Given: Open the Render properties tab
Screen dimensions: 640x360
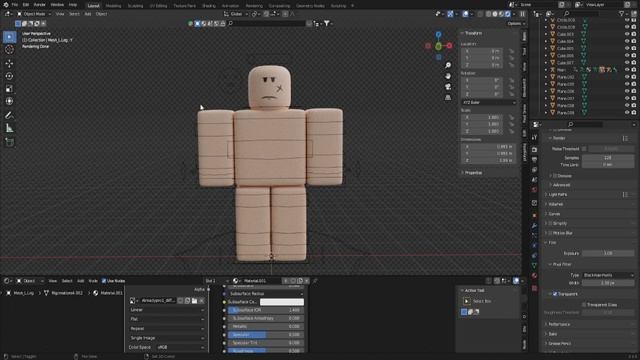Looking at the screenshot, I should pos(534,150).
